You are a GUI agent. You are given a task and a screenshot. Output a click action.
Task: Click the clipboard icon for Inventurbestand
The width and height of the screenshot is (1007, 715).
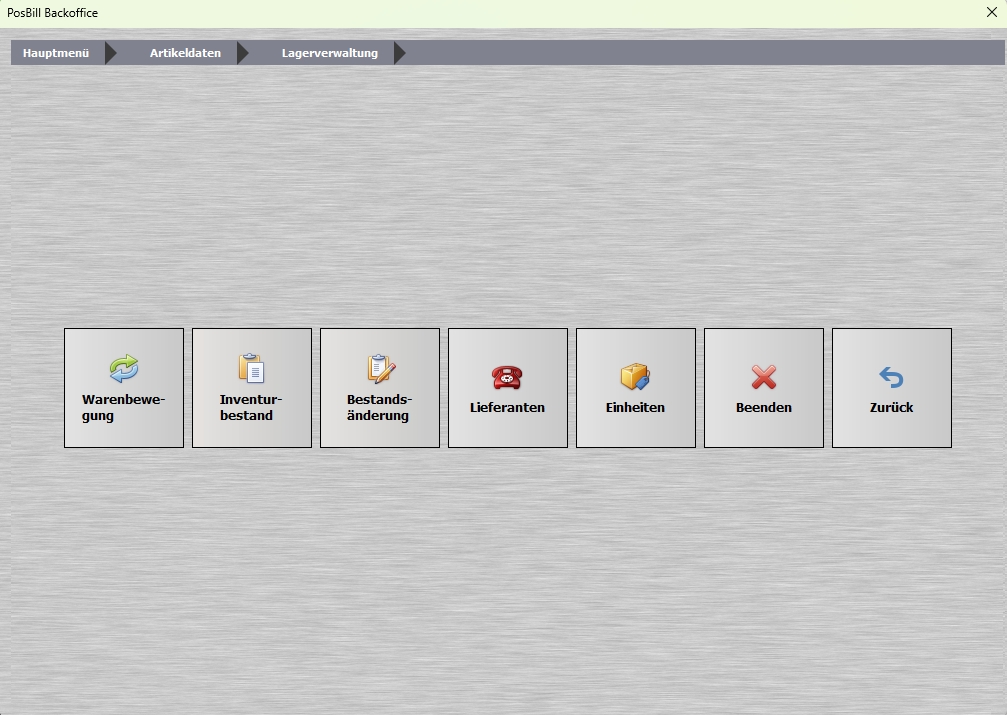click(251, 368)
